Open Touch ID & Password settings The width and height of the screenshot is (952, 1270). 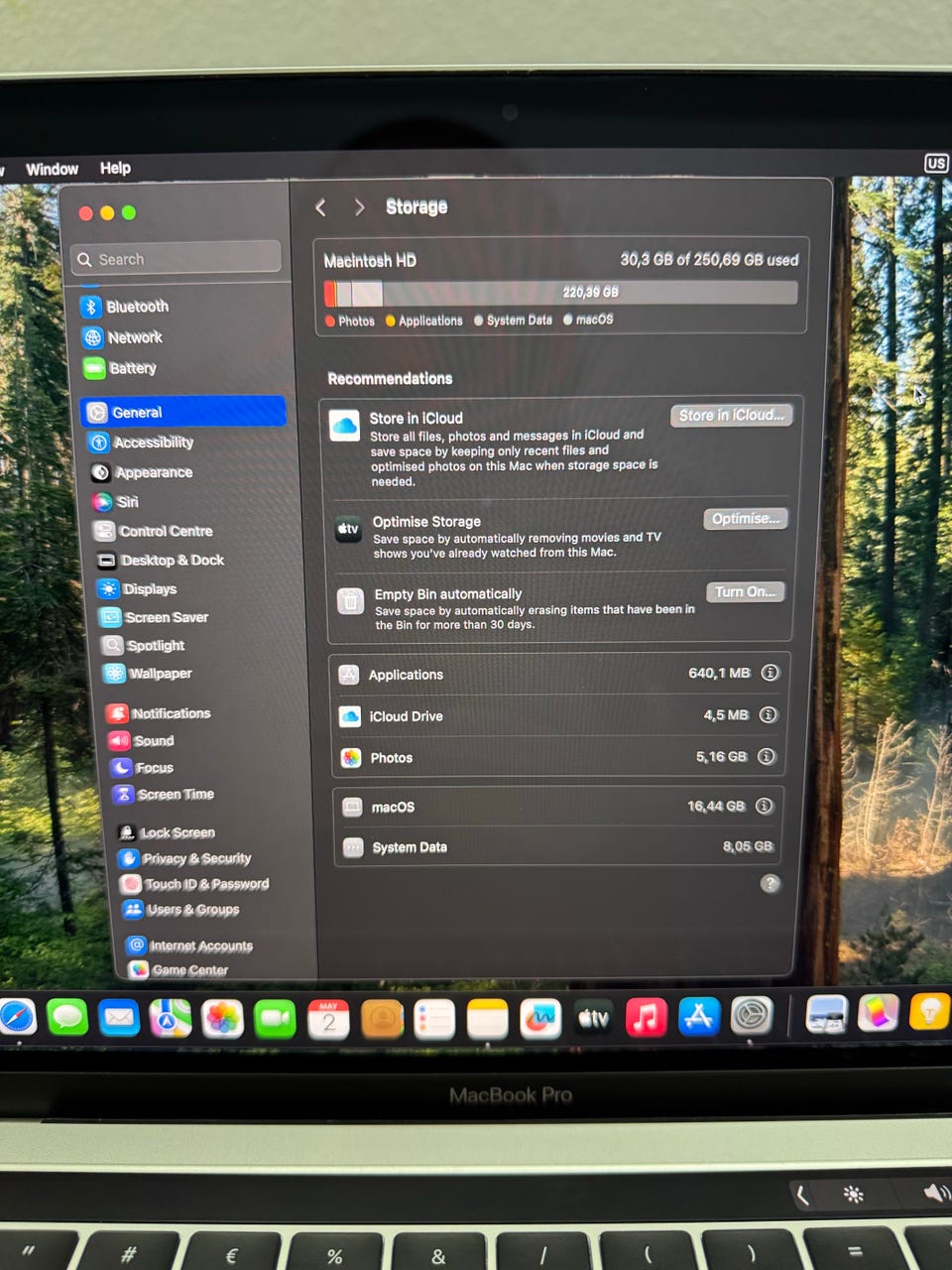(195, 884)
